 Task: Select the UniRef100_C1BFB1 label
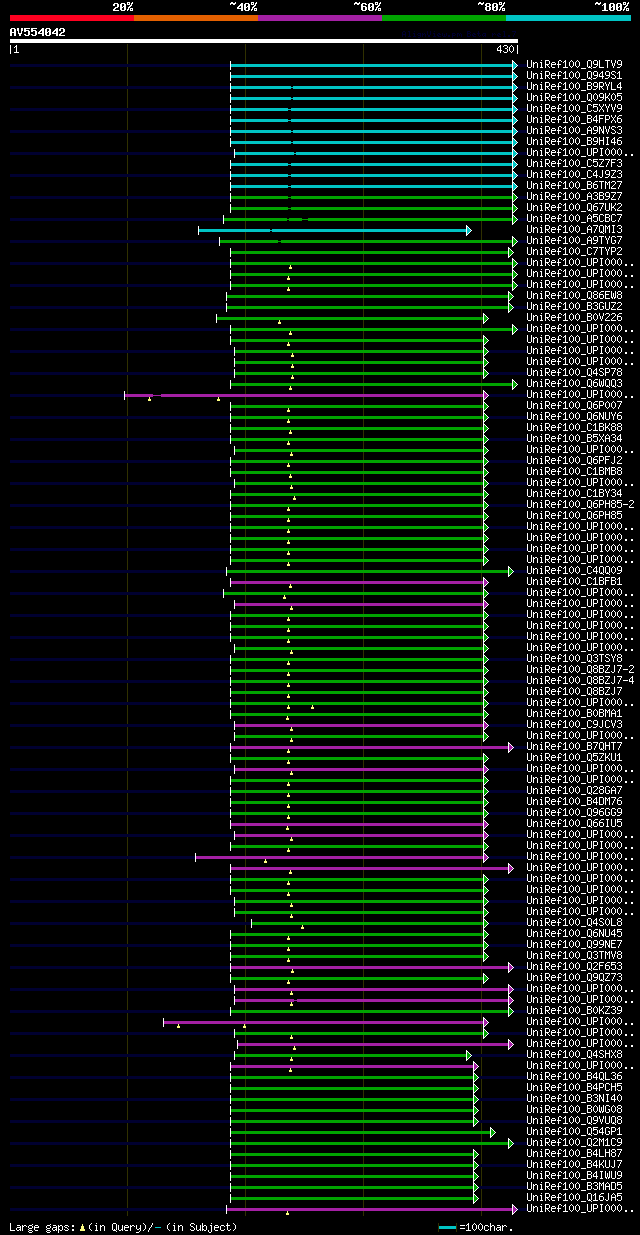[574, 581]
